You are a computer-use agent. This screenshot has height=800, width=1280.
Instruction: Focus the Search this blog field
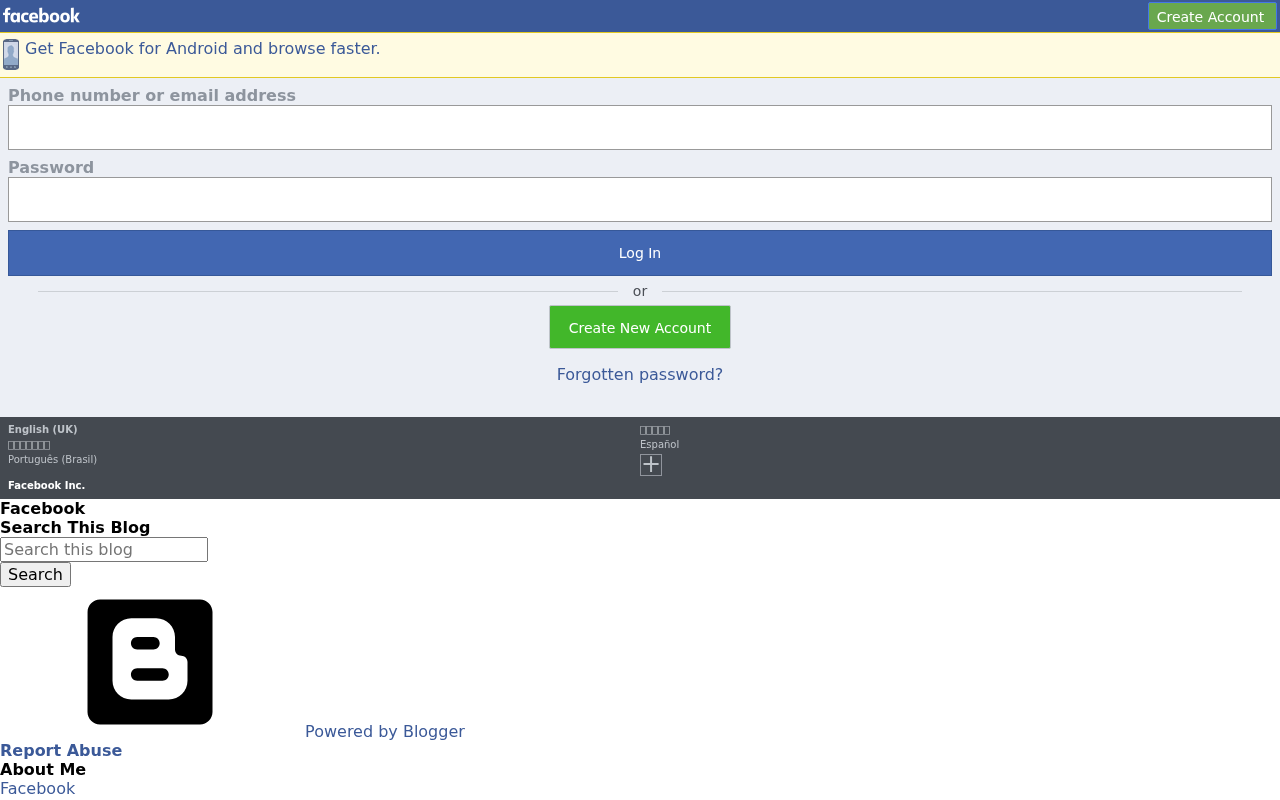pyautogui.click(x=104, y=549)
